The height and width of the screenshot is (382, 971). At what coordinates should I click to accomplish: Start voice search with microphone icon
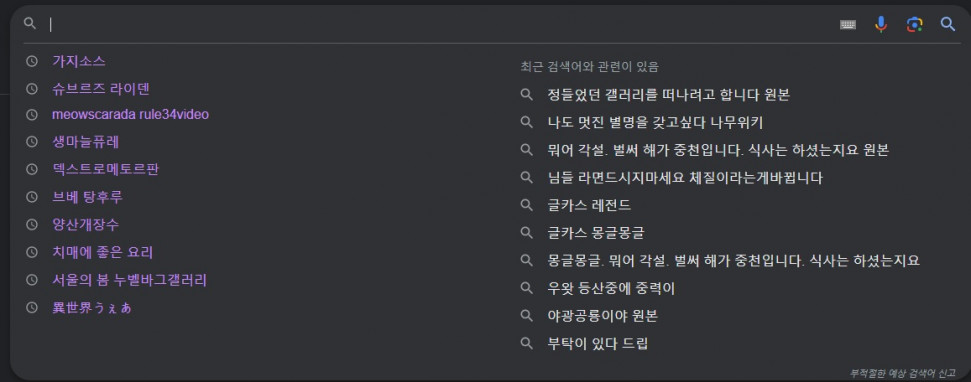[x=881, y=25]
